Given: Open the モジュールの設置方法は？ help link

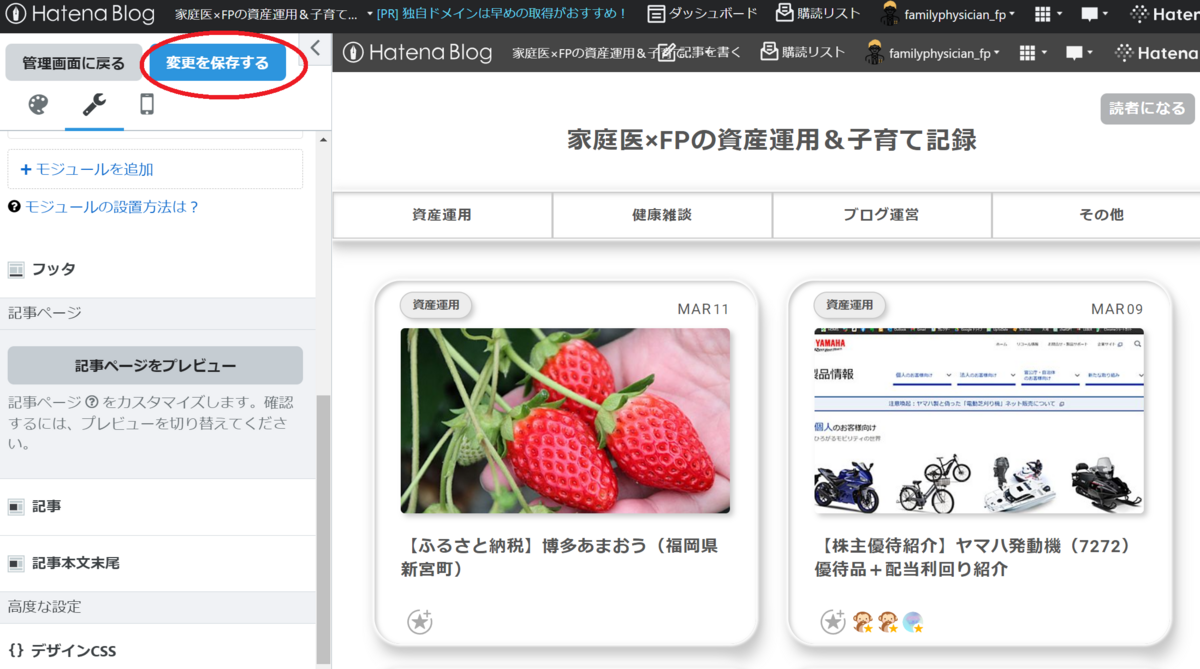Looking at the screenshot, I should click(112, 207).
